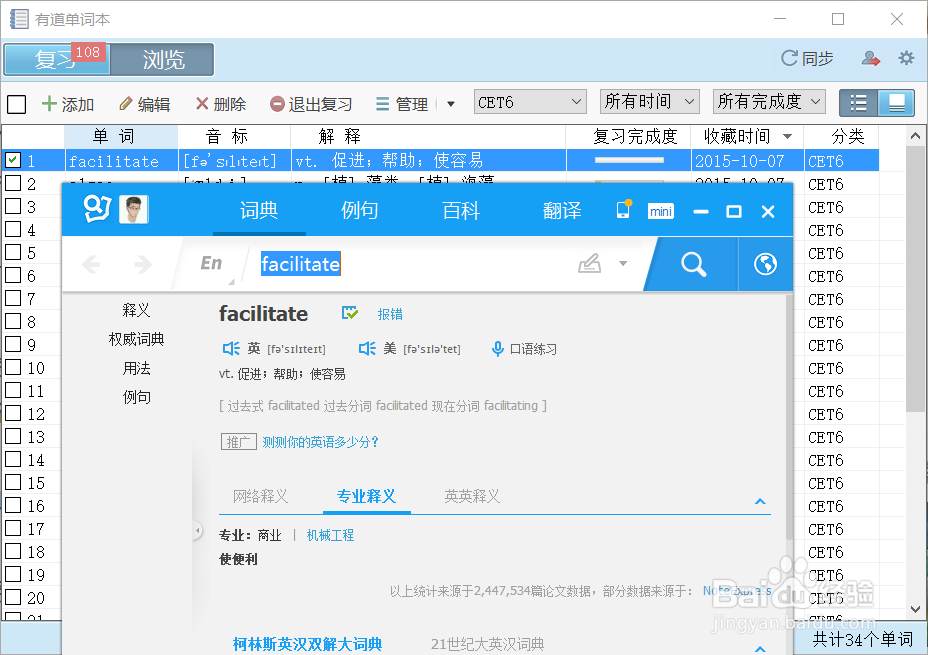Go back with the left arrow
The image size is (928, 655).
pos(91,264)
